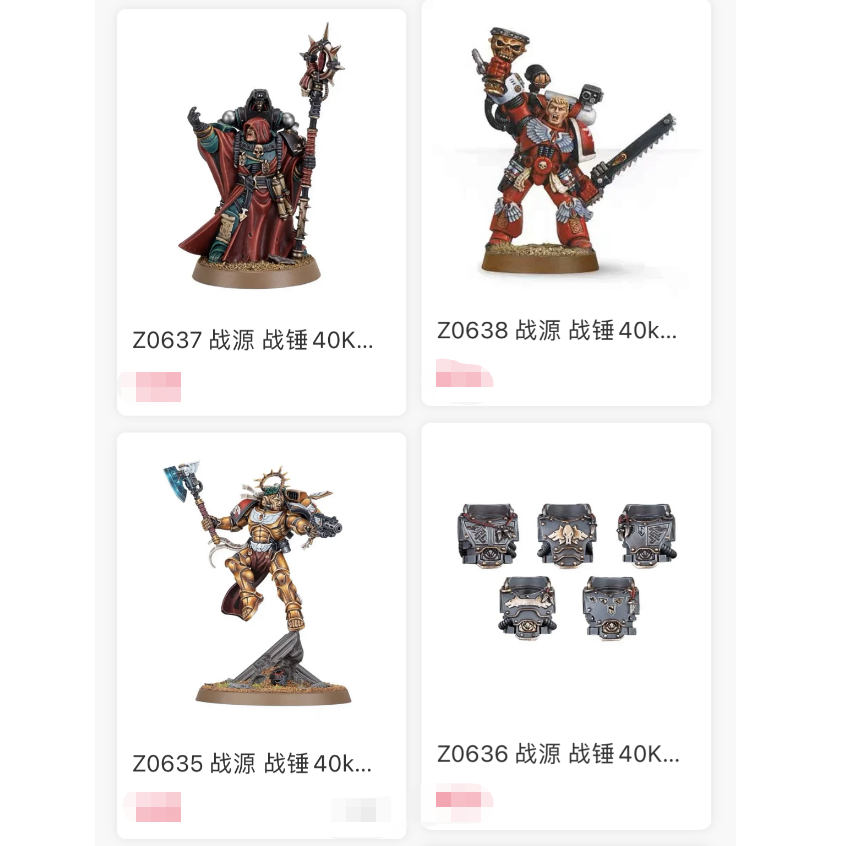Screen dimensions: 846x846
Task: Click the torso piece with winged skull emblem
Action: point(567,535)
